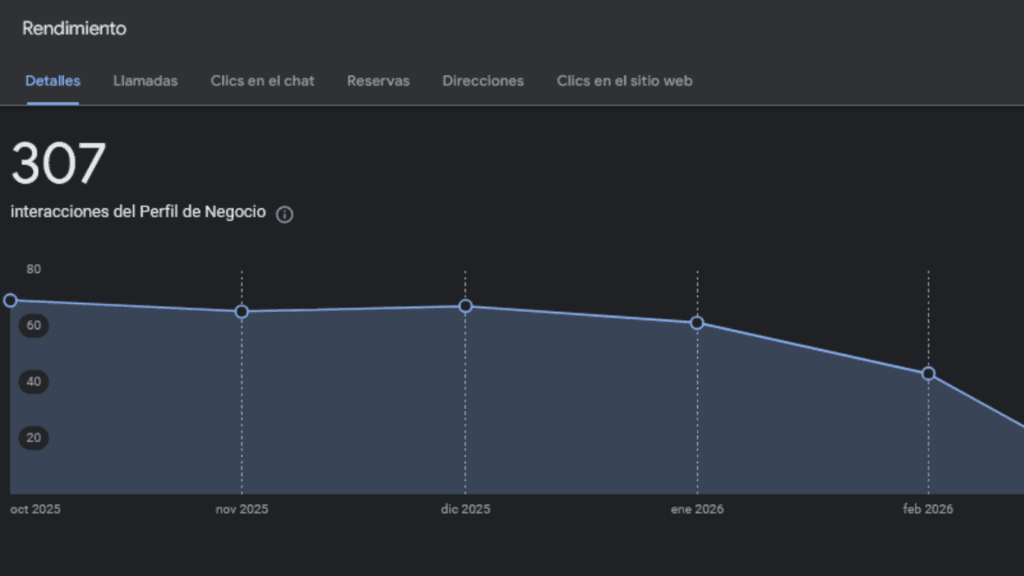The width and height of the screenshot is (1024, 576).
Task: Click the 307 interactions total
Action: click(58, 163)
